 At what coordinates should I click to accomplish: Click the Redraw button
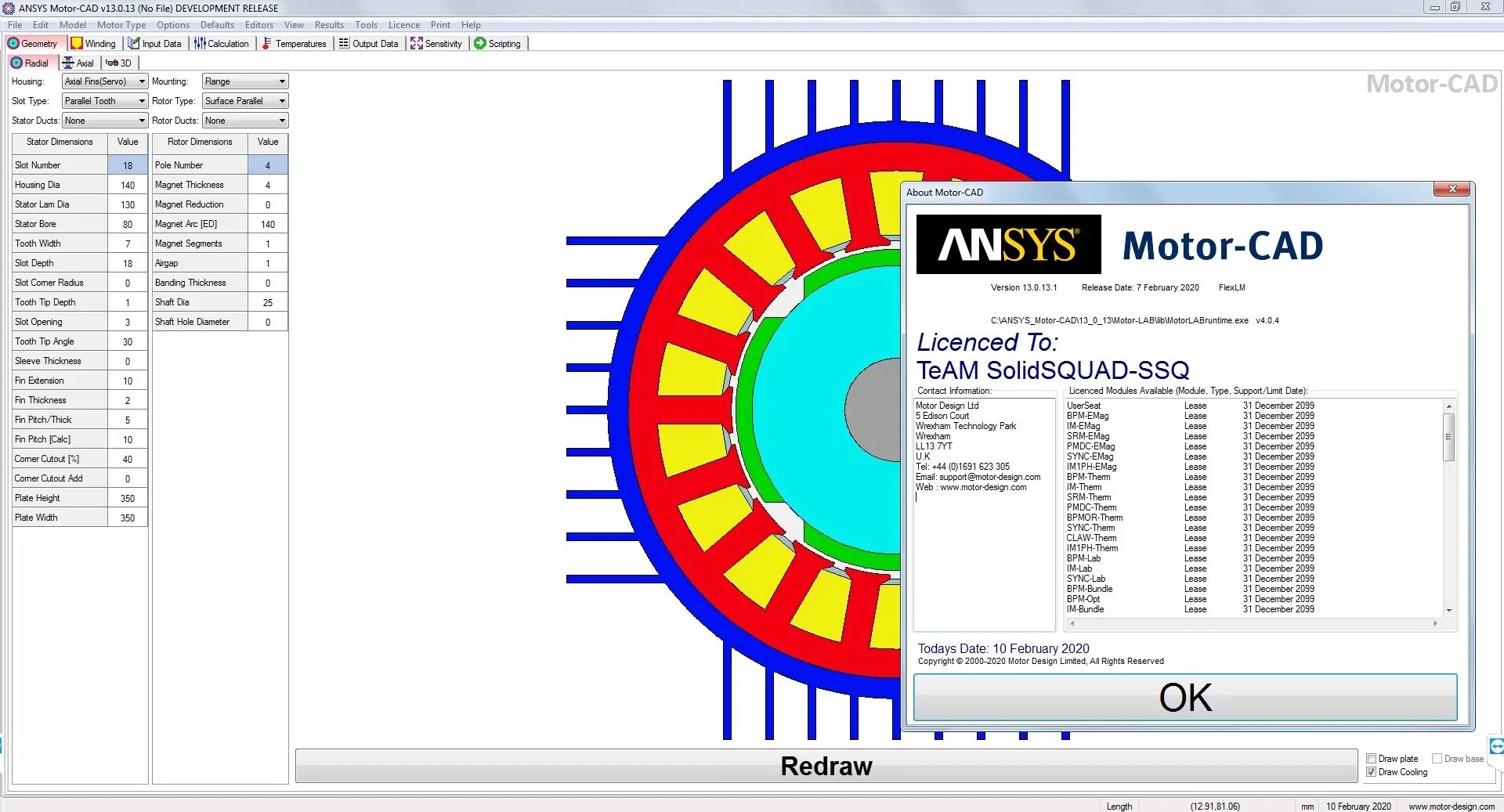[826, 766]
